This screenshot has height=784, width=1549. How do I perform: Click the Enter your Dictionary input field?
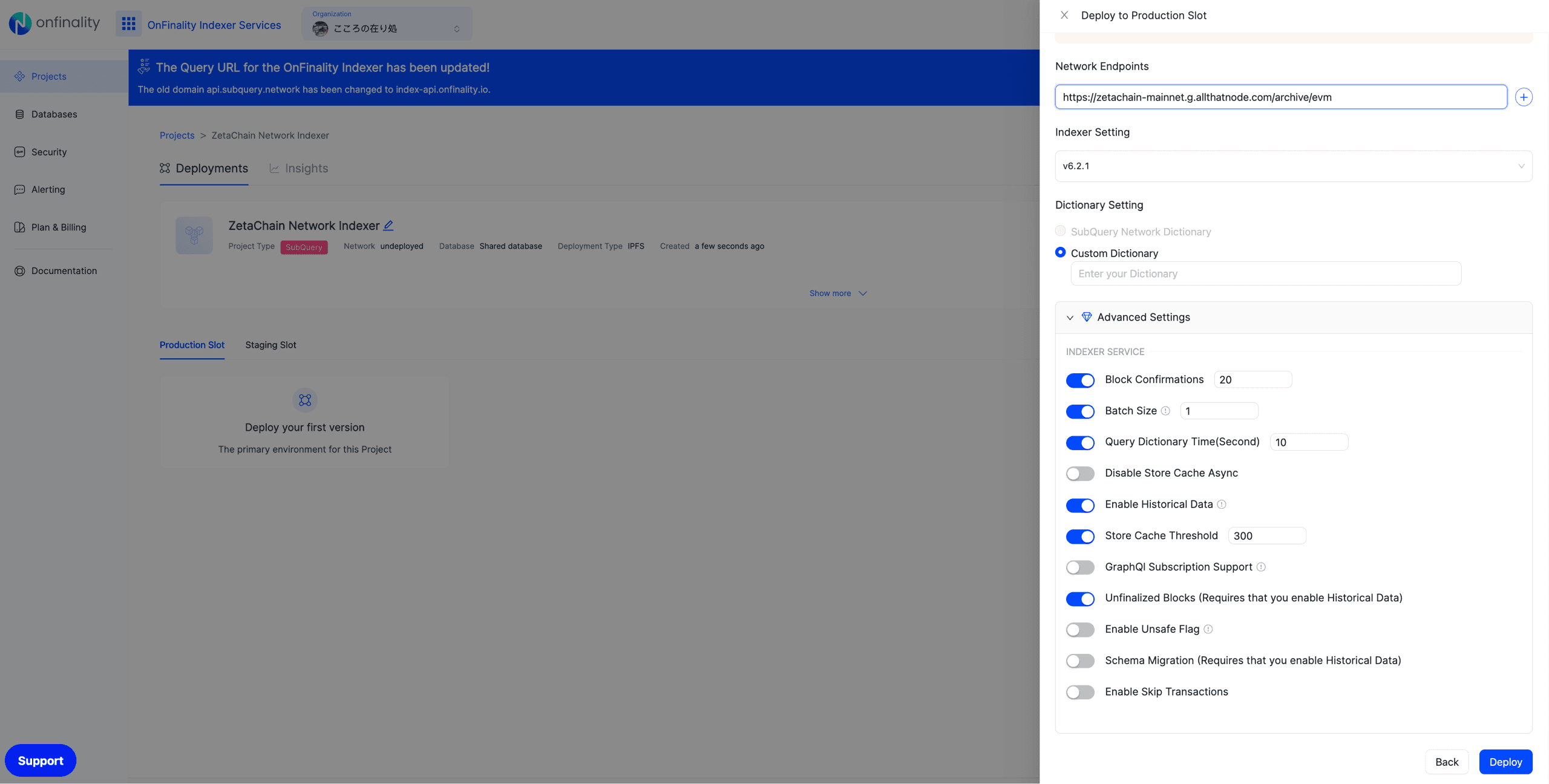click(1266, 273)
